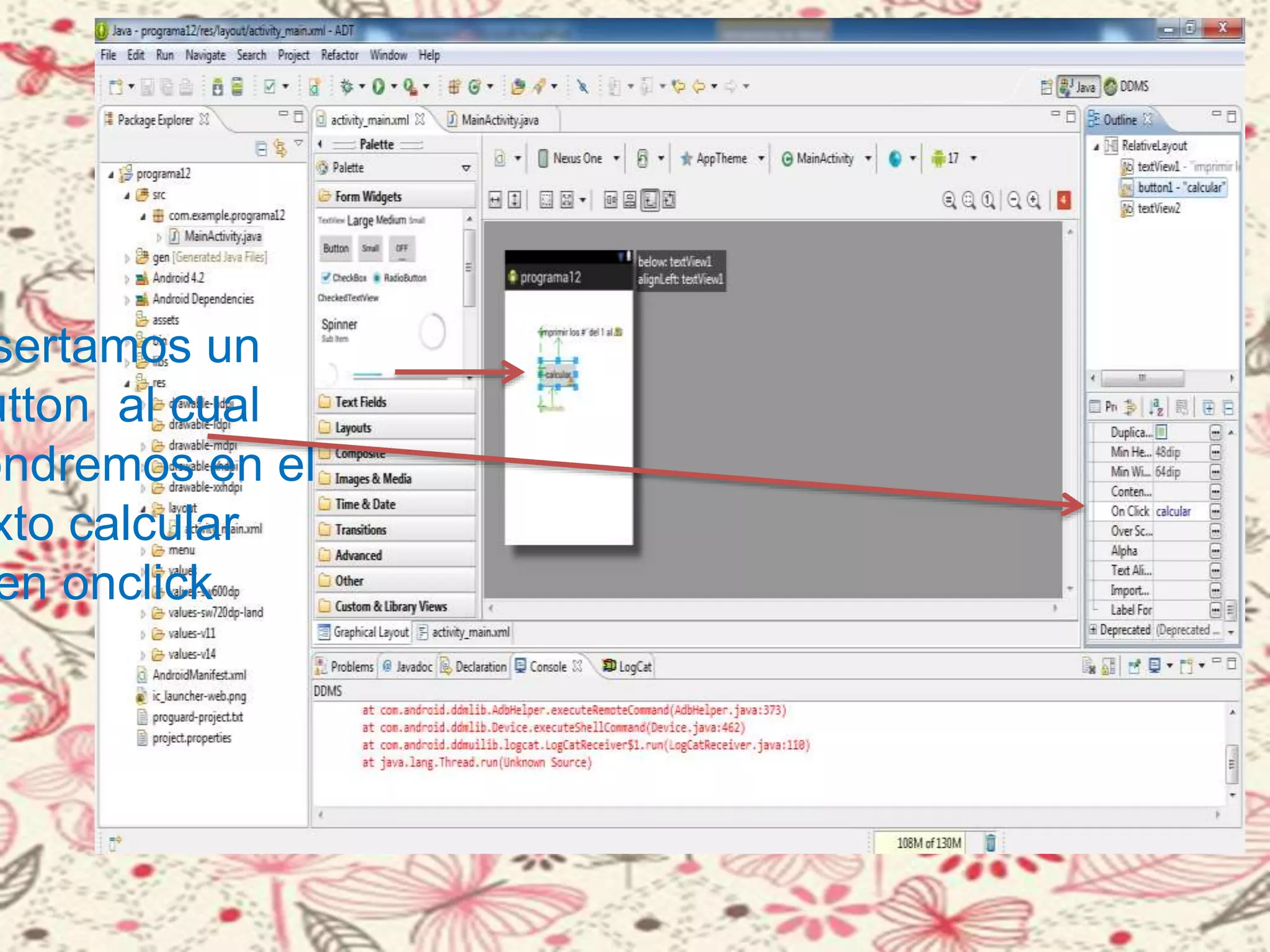Click the Open Perspective icon
Viewport: 1270px width, 952px height.
[x=1047, y=87]
